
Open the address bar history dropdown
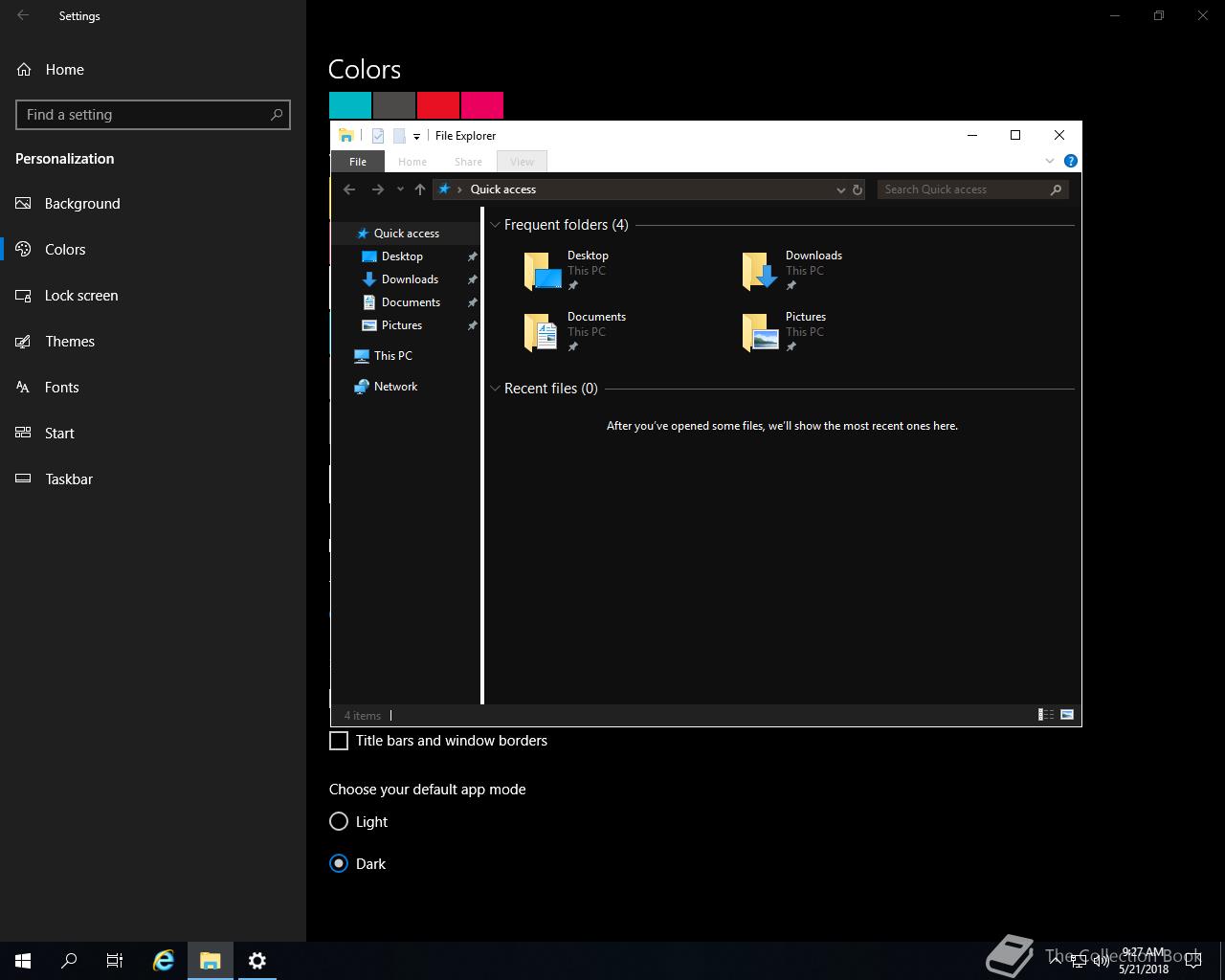841,189
